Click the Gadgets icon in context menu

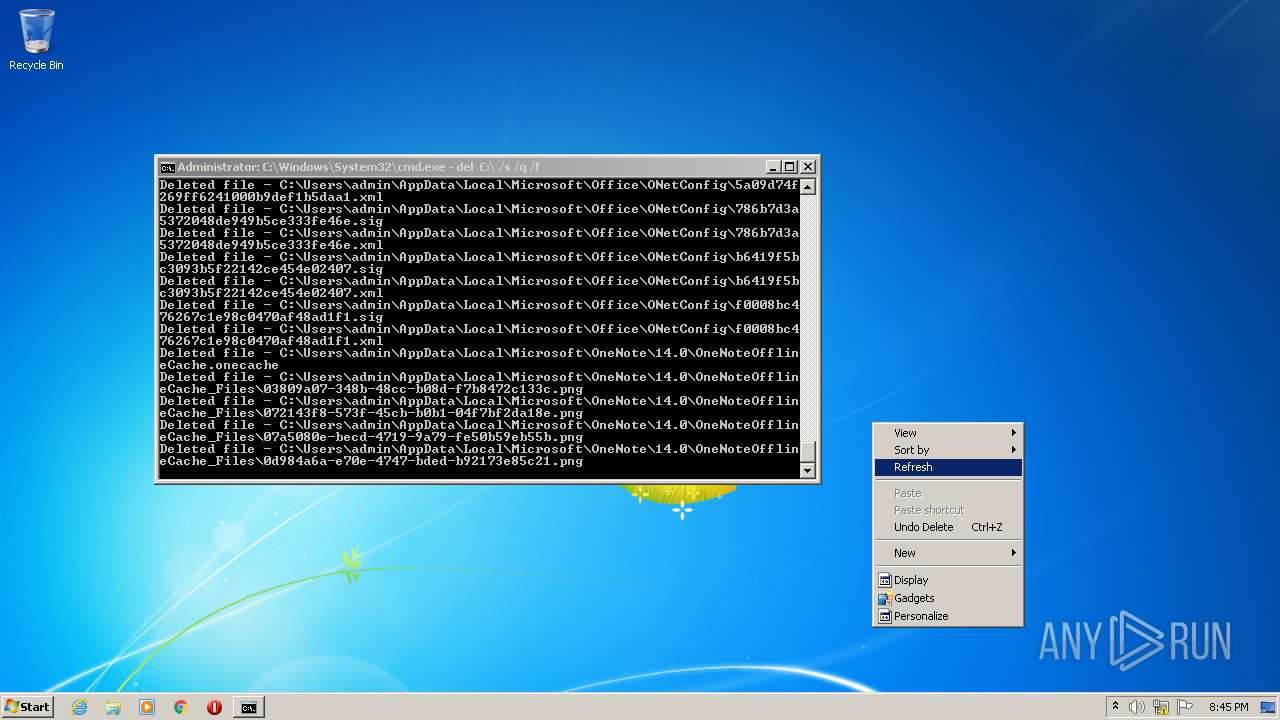(884, 598)
